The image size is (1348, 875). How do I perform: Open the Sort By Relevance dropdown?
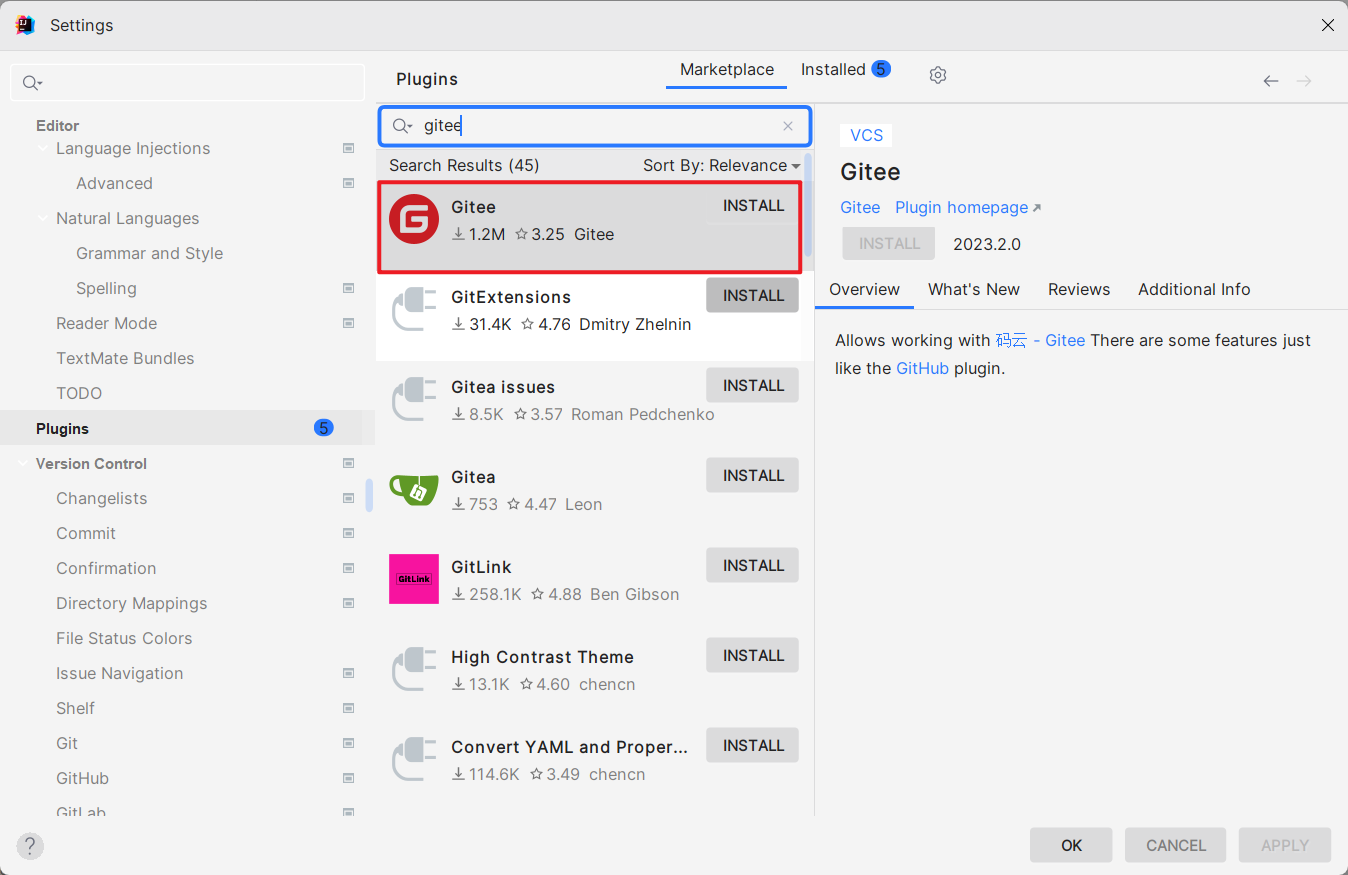point(721,165)
